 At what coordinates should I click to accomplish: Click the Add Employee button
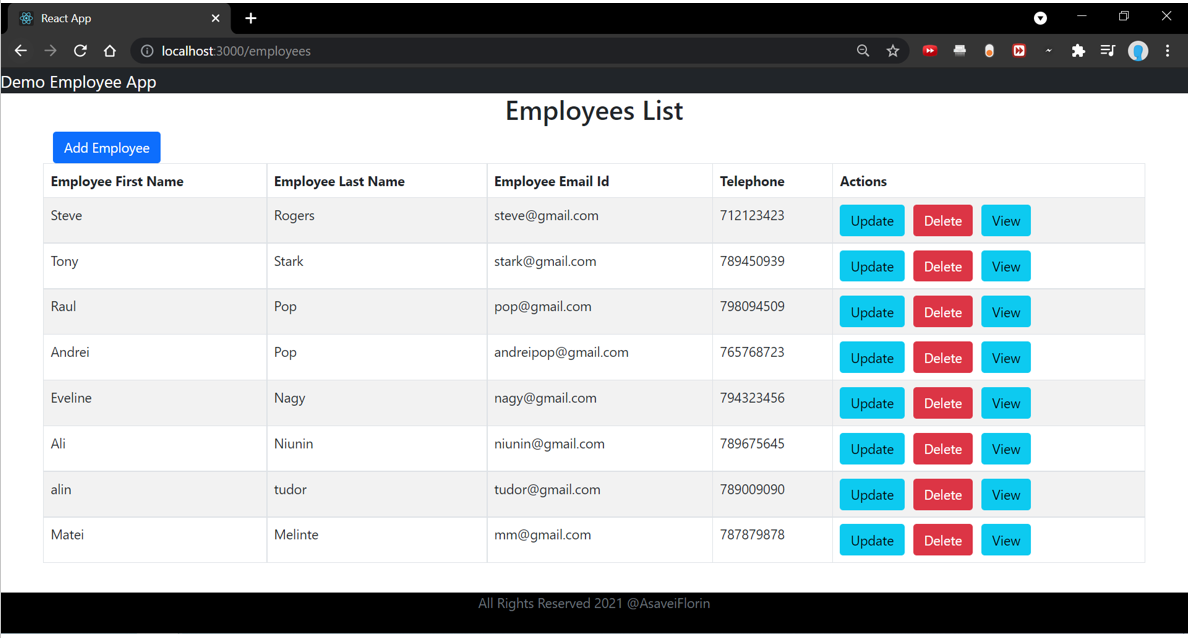coord(107,148)
